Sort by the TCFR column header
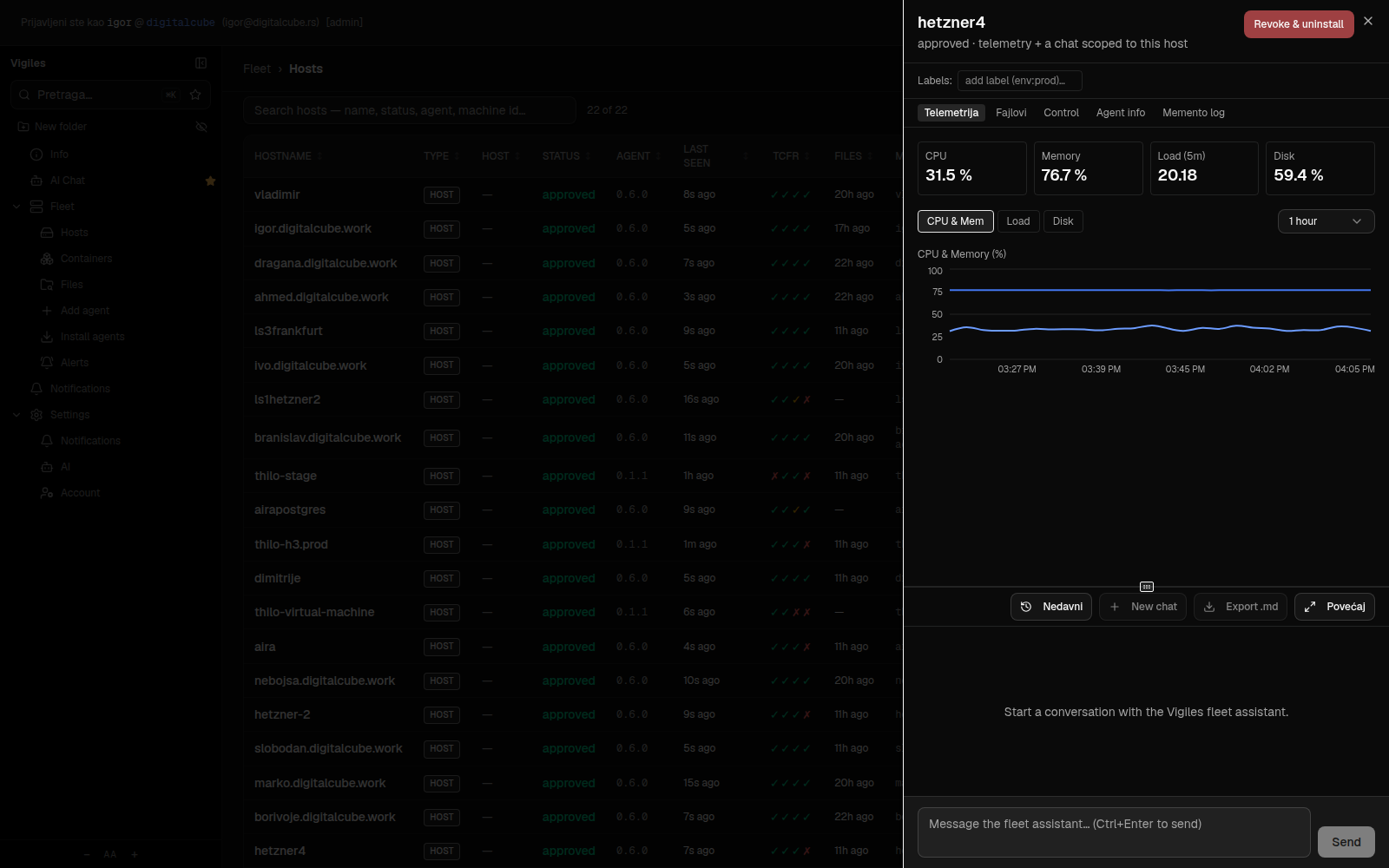Image resolution: width=1389 pixels, height=868 pixels. point(791,156)
